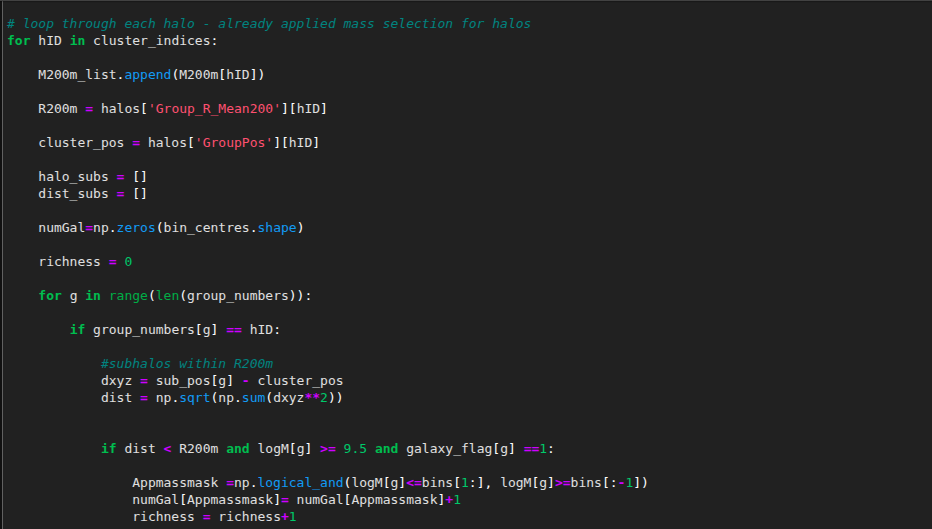This screenshot has width=932, height=529.
Task: Click the '#subhalos within R200m' comment
Action: 187,364
